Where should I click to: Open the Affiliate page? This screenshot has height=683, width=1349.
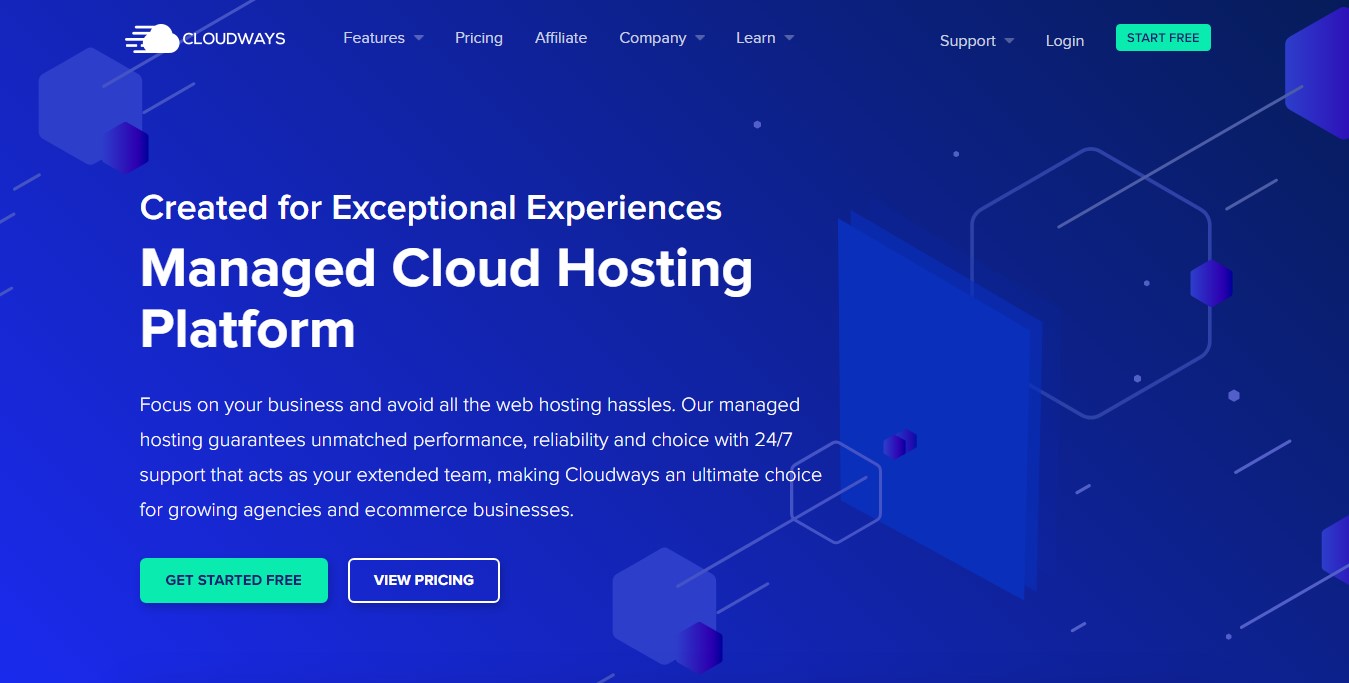coord(561,38)
